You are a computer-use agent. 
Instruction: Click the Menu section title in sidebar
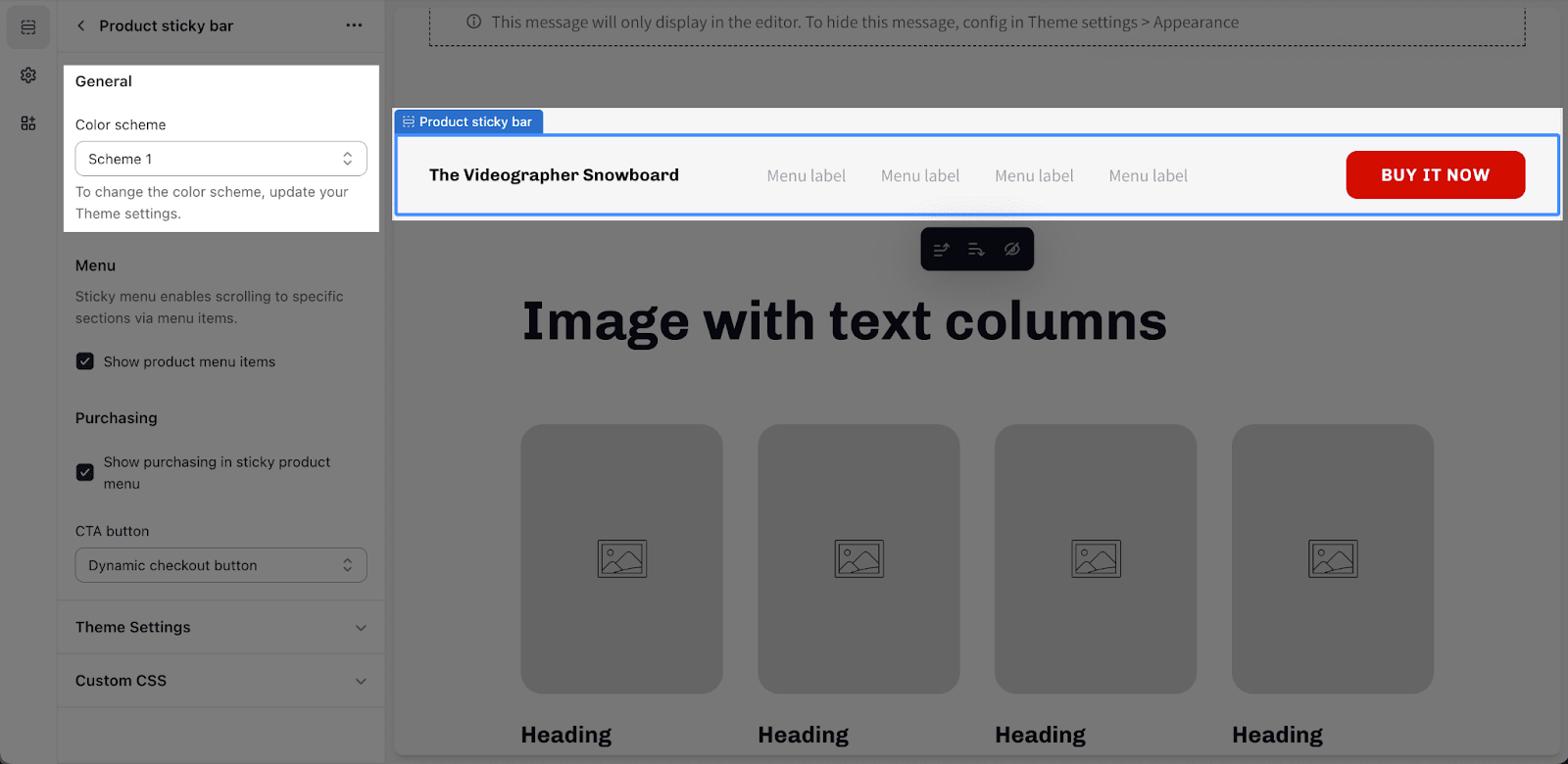point(96,265)
